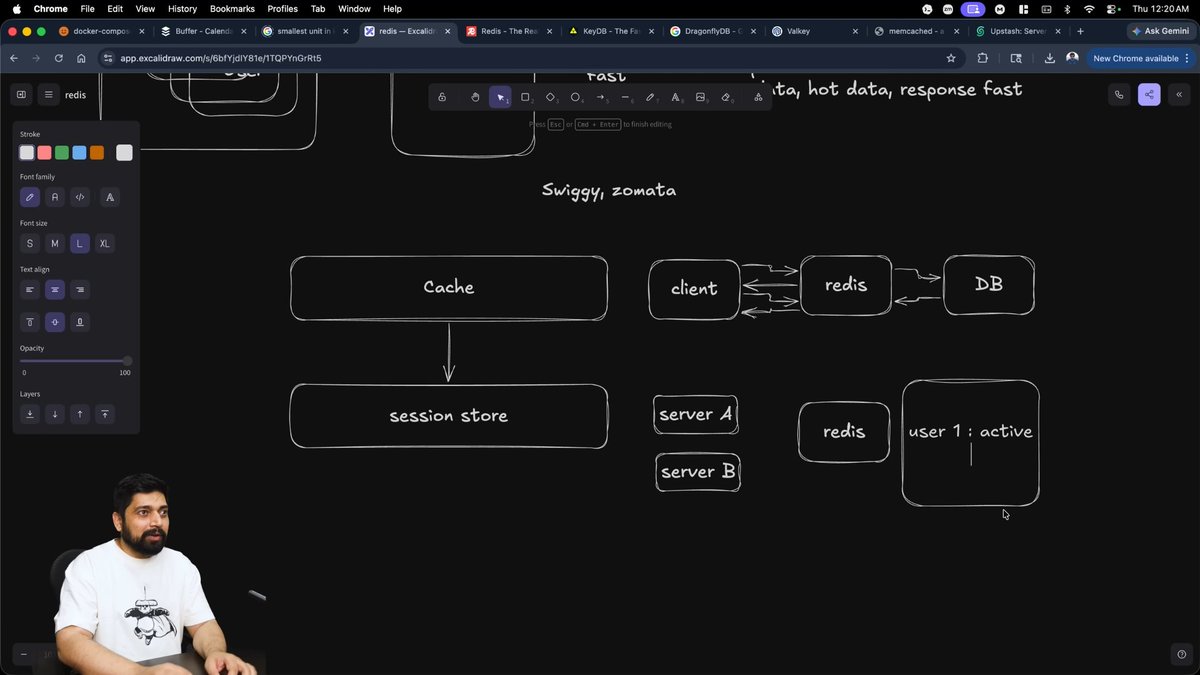Select the Arrow drawing tool
1200x675 pixels.
pyautogui.click(x=600, y=97)
